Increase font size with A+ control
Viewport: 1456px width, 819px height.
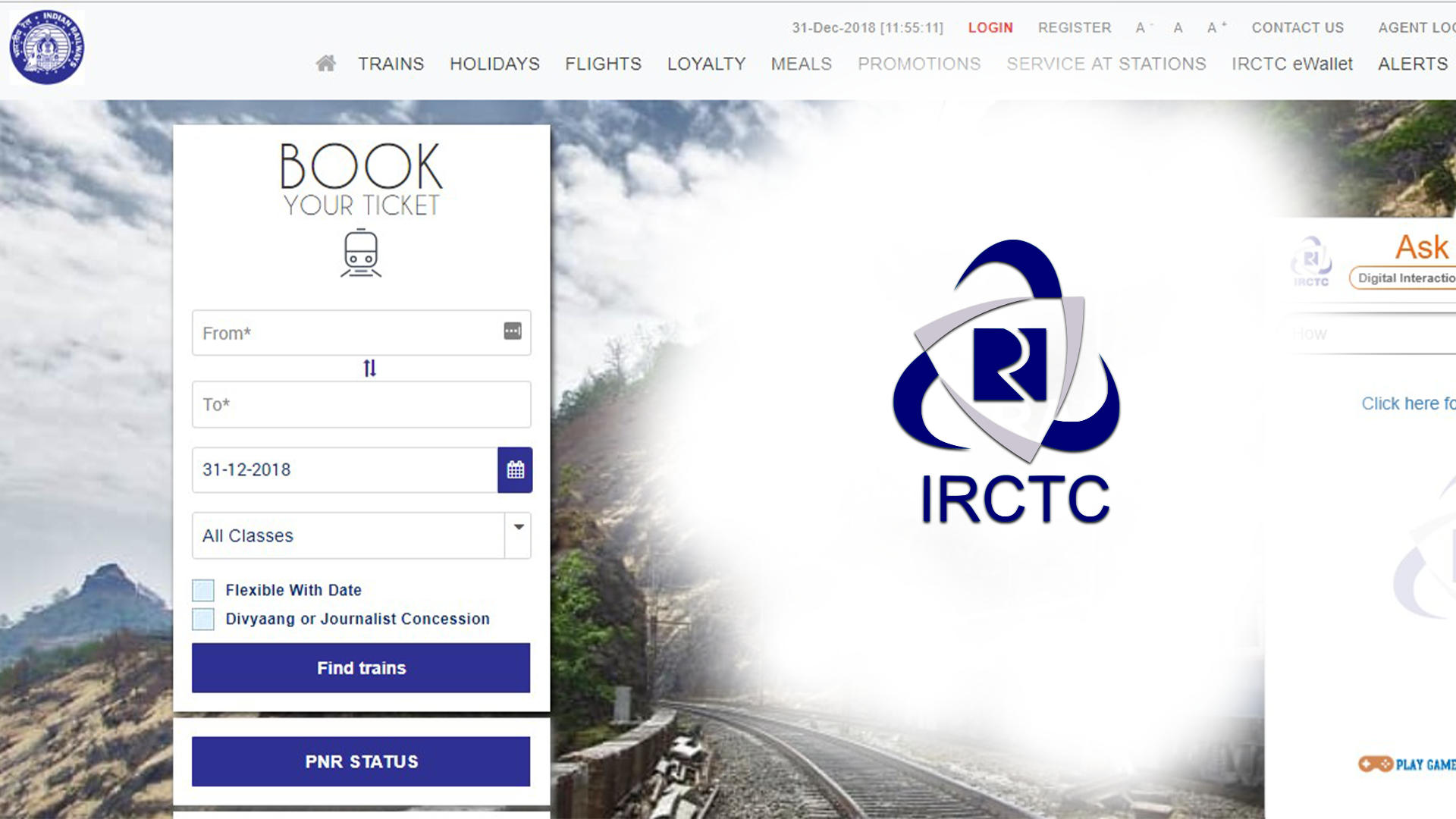point(1216,28)
